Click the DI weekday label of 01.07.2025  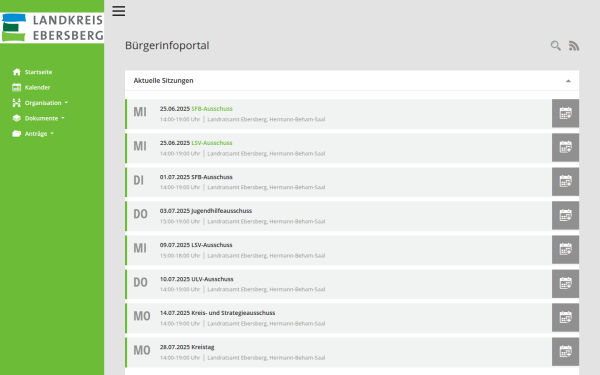(x=139, y=180)
